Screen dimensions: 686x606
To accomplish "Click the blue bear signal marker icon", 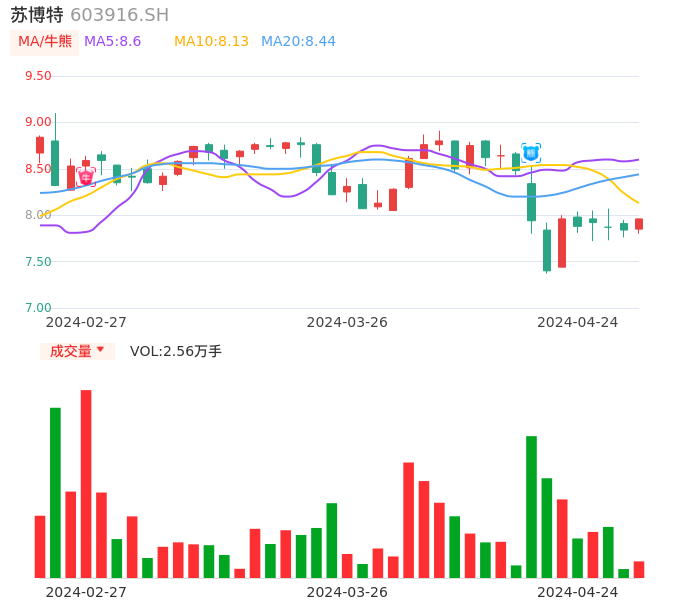I will 531,153.
